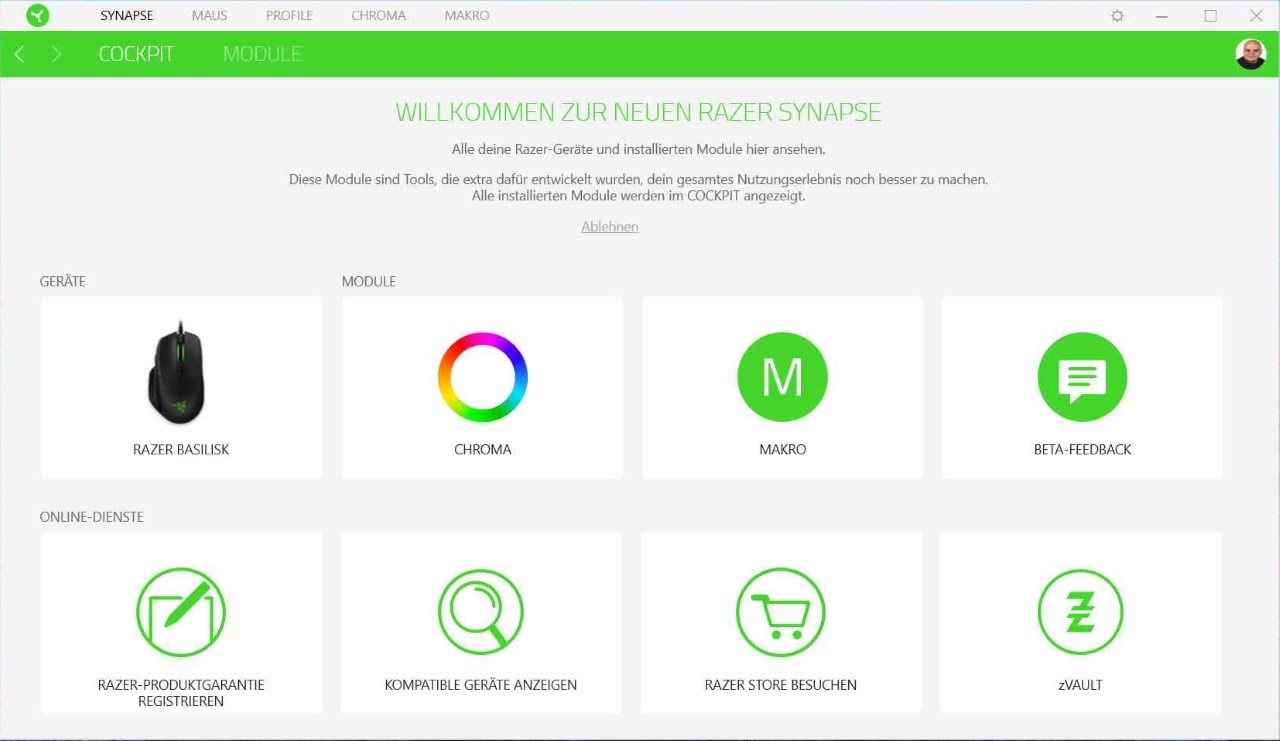Click the BETA-FEEDBACK card label
The image size is (1280, 741).
click(1082, 450)
